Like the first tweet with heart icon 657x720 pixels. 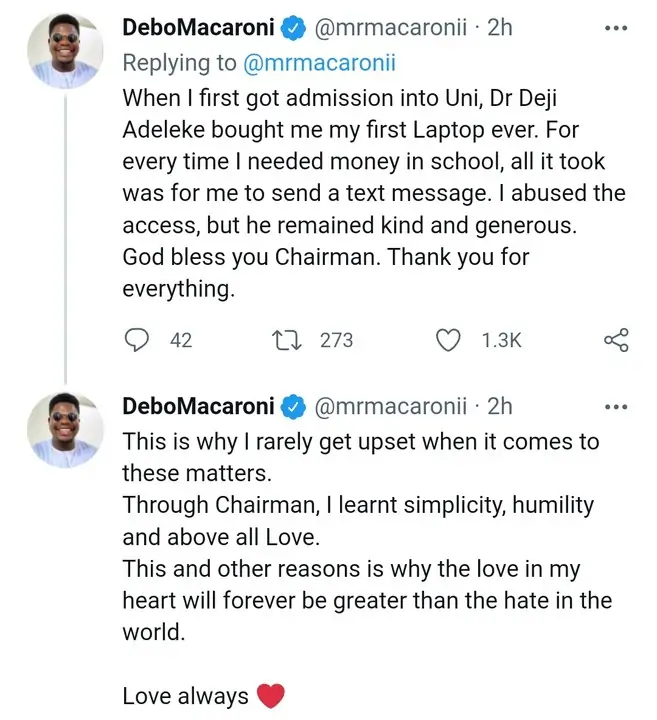pyautogui.click(x=450, y=340)
